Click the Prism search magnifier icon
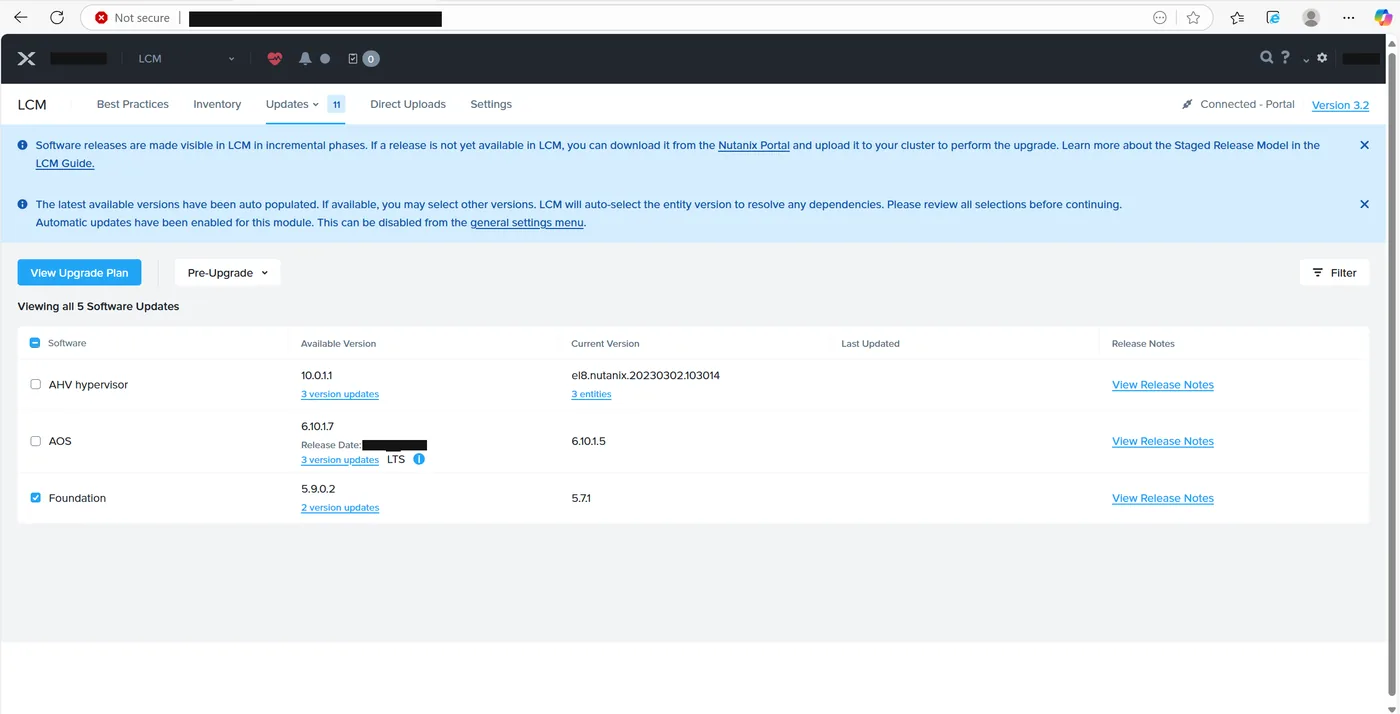Screen dimensions: 1400x714 click(1267, 58)
